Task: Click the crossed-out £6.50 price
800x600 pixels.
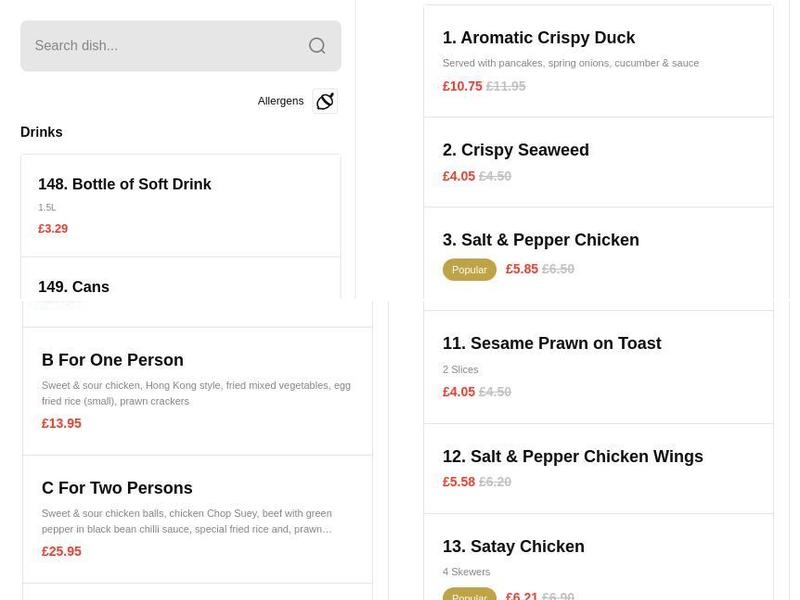Action: [x=557, y=269]
